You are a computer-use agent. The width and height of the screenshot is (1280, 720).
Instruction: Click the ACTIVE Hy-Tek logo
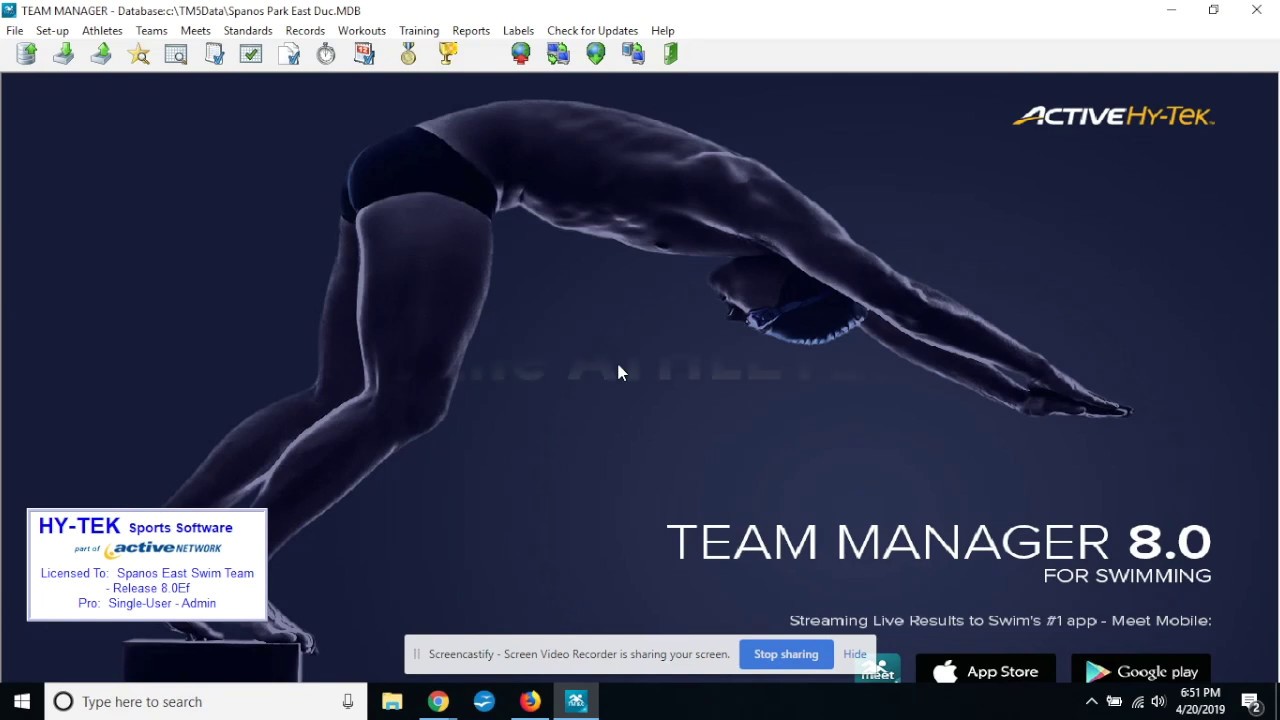[1114, 116]
